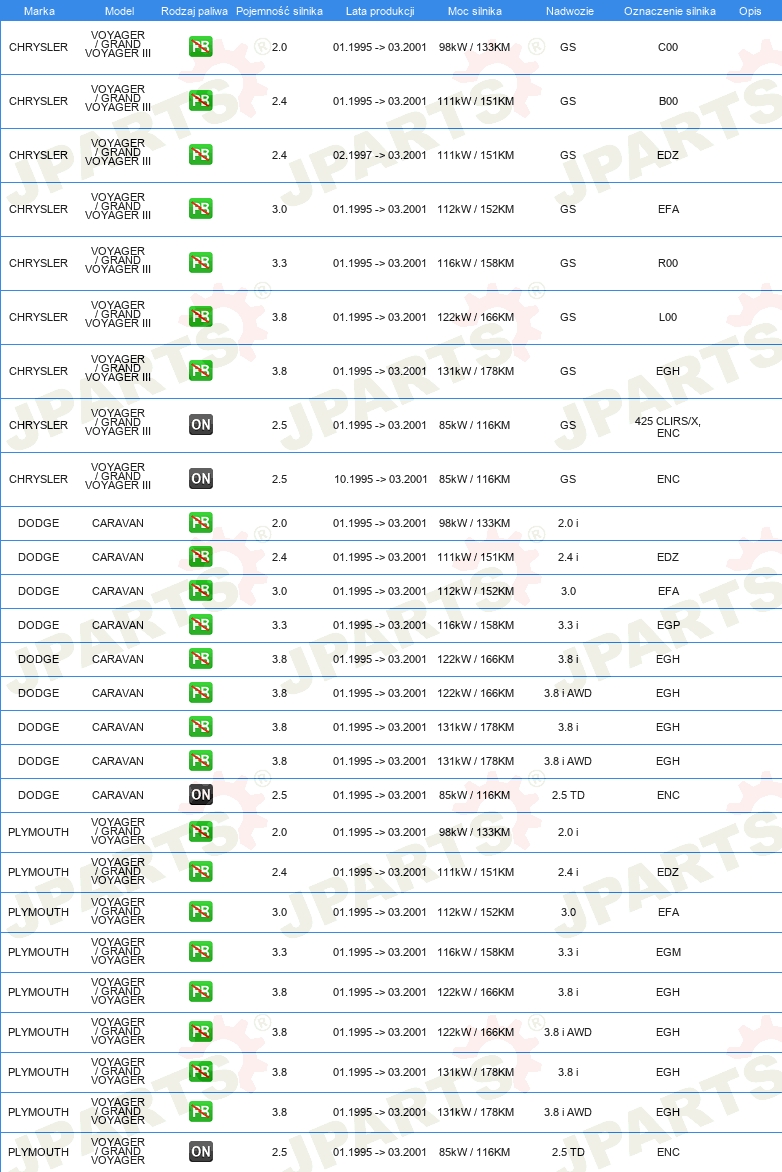Click '2.5 TD' in the Dodge Caravan row
The image size is (782, 1172).
pos(568,795)
